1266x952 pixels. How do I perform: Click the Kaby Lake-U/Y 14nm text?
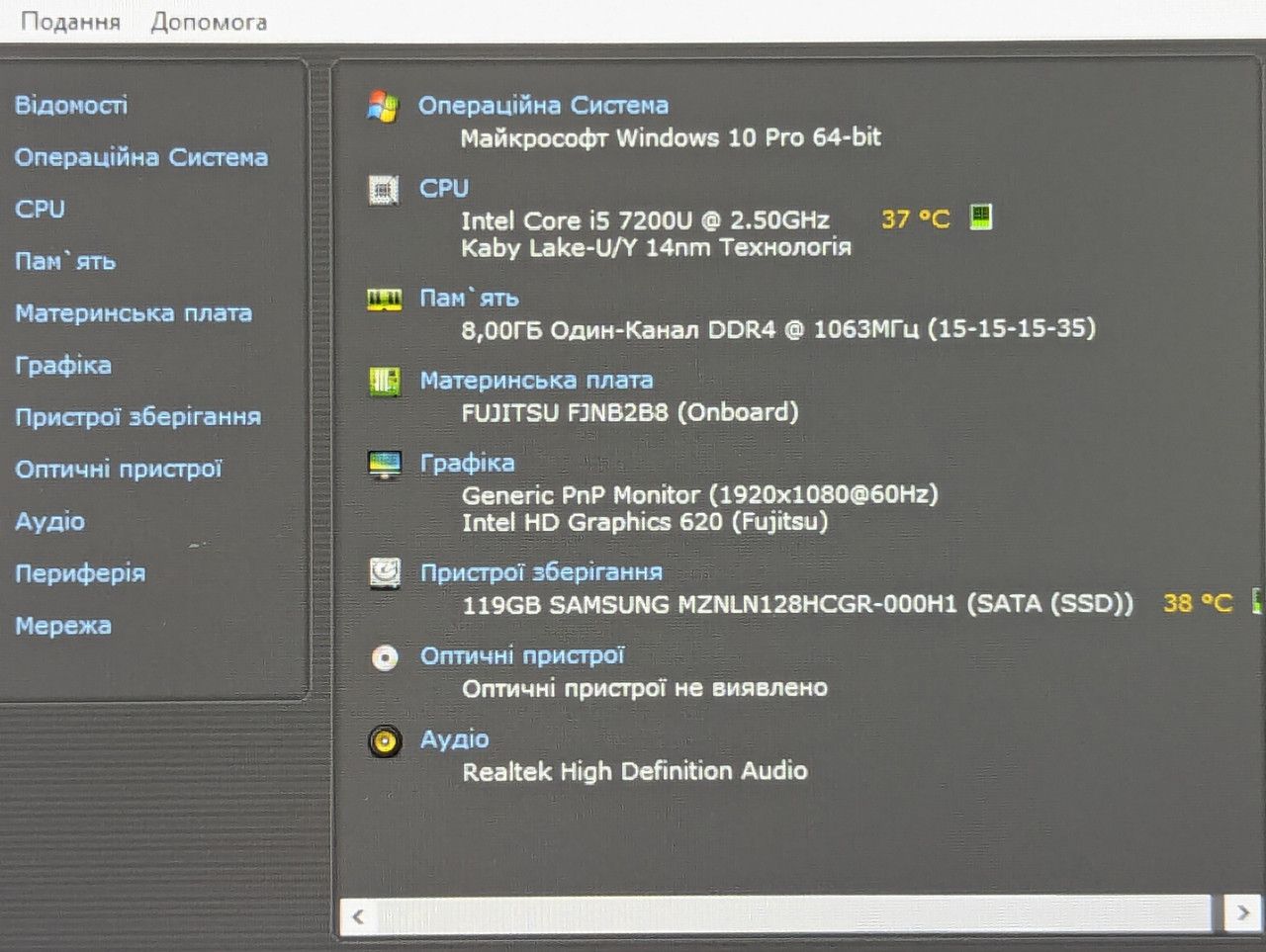[656, 247]
